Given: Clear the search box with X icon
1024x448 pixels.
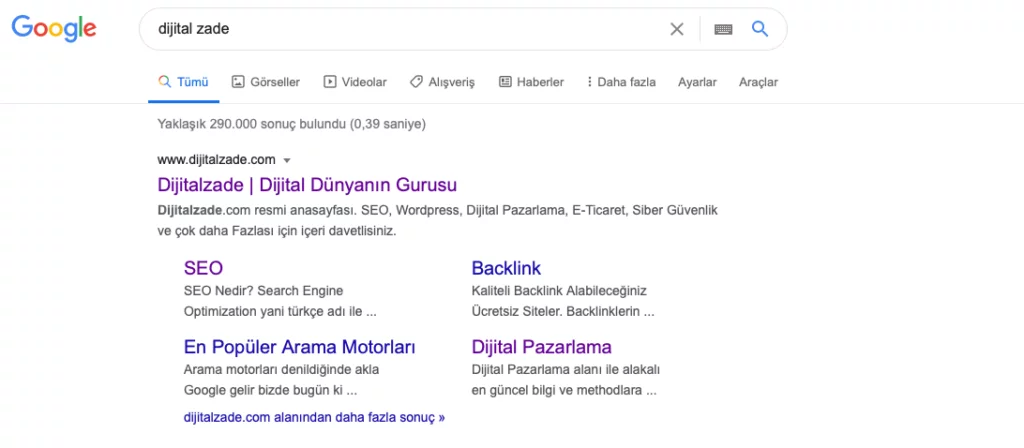Looking at the screenshot, I should 677,29.
